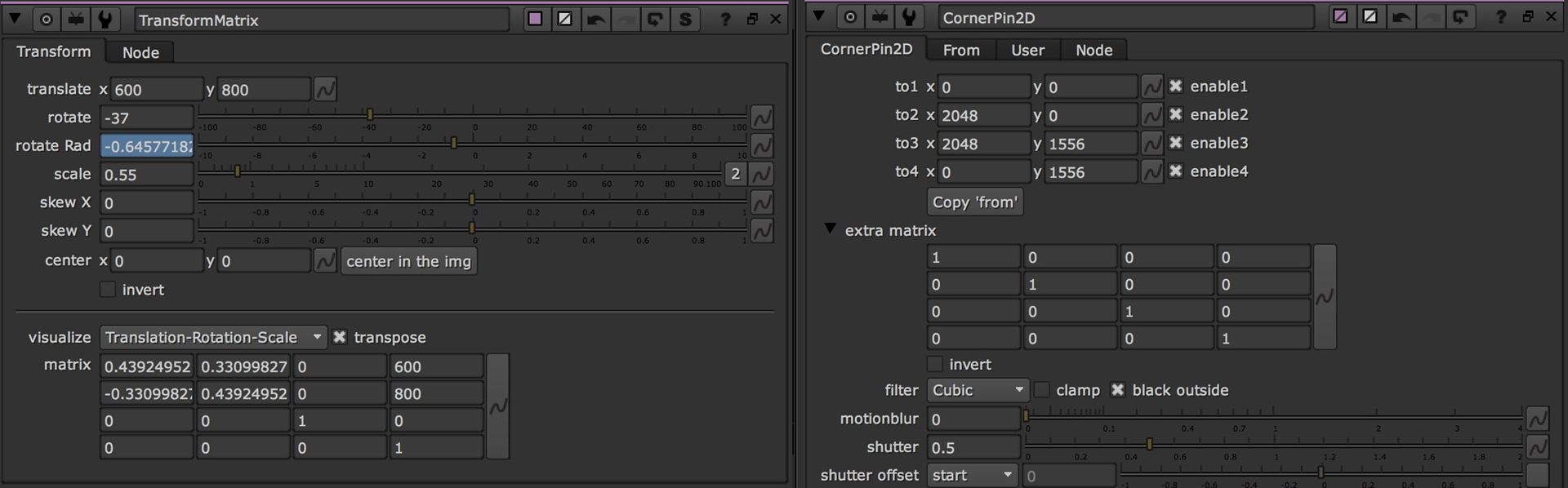
Task: Collapse the CornerPin2D properties panel
Action: (x=819, y=16)
